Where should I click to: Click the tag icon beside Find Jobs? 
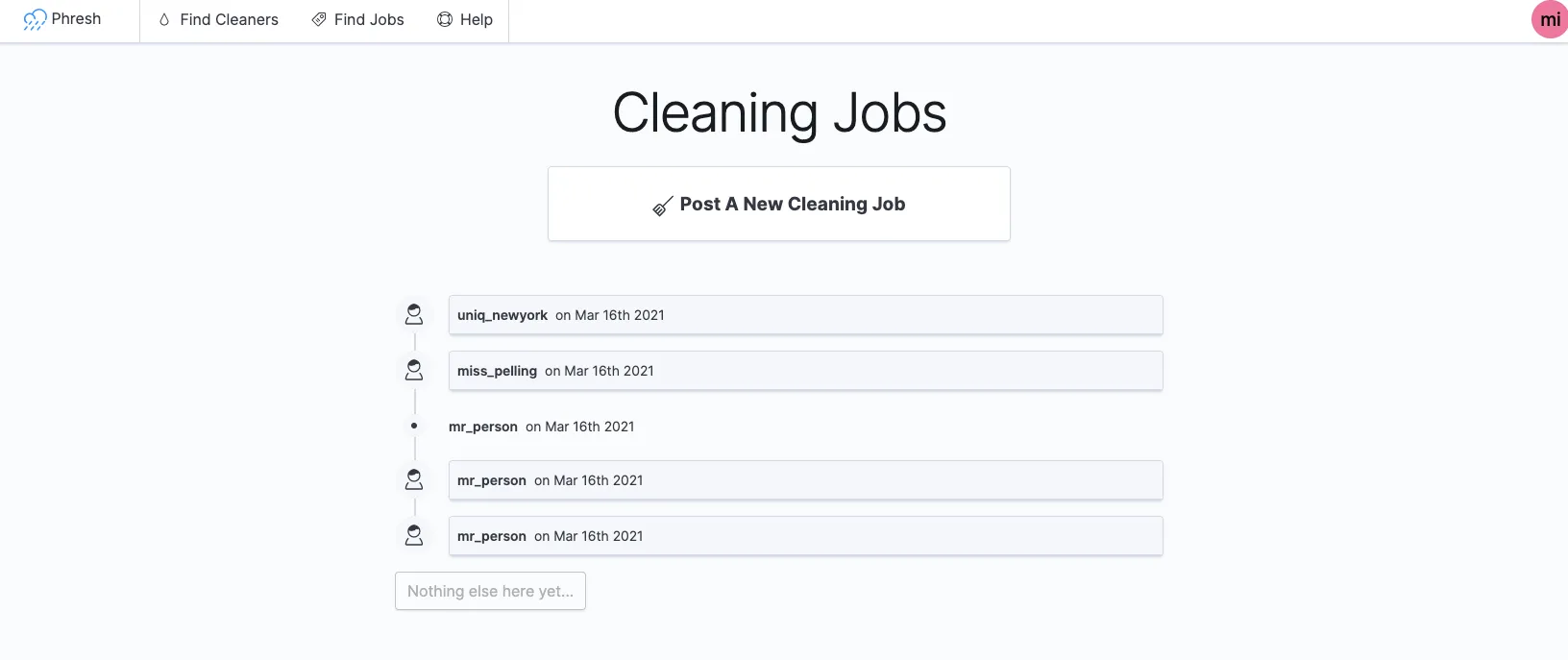319,19
